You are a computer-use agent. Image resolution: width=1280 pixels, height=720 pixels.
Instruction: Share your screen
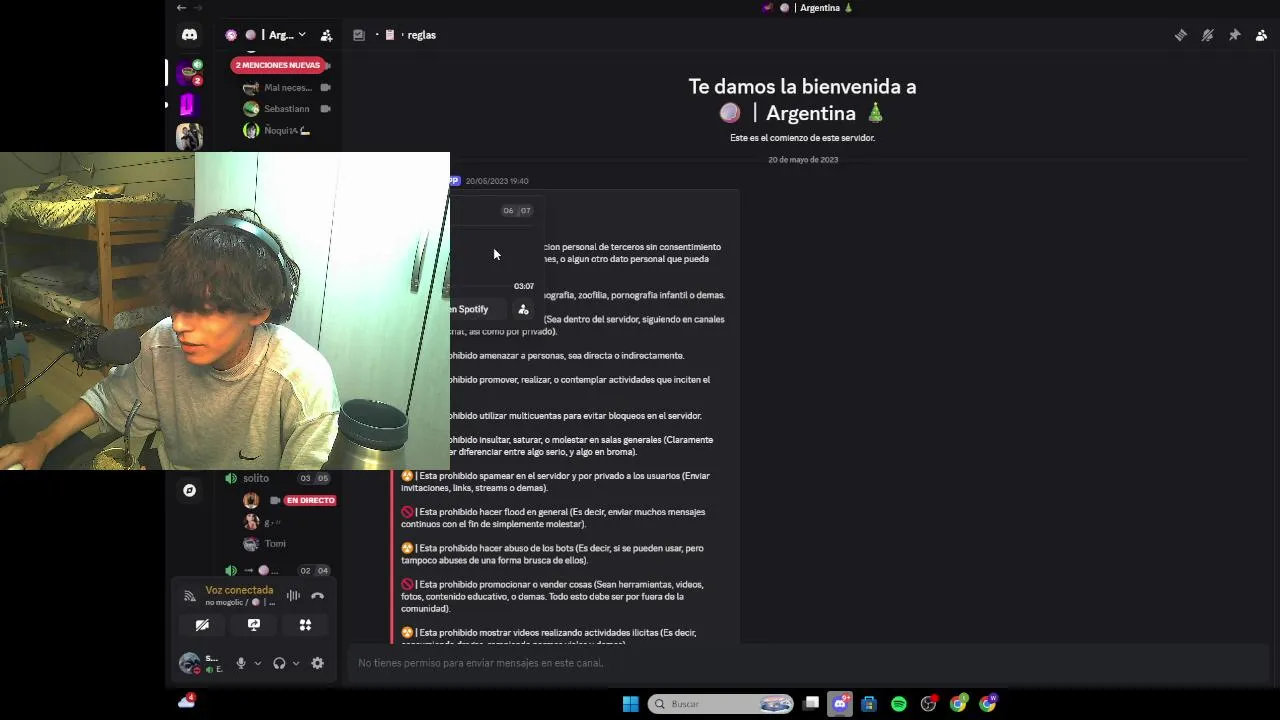pyautogui.click(x=254, y=625)
